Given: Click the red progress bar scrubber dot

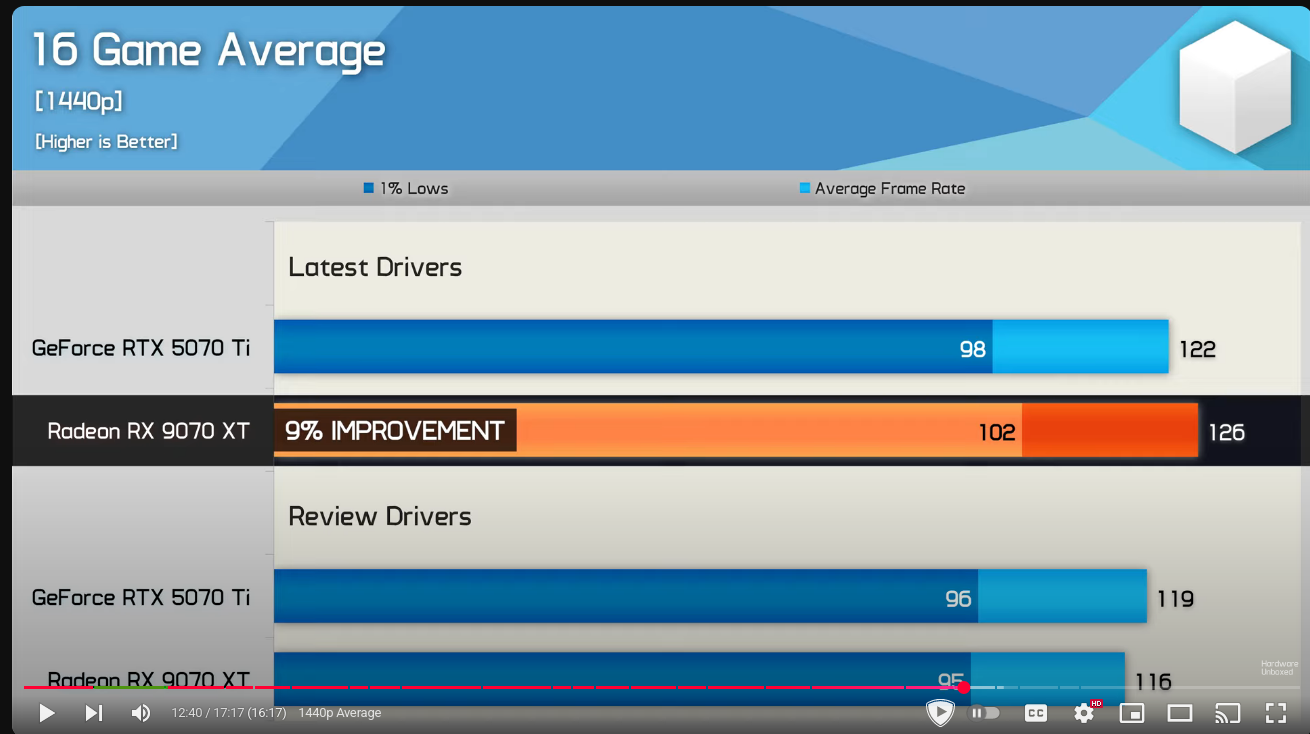Looking at the screenshot, I should tap(963, 687).
